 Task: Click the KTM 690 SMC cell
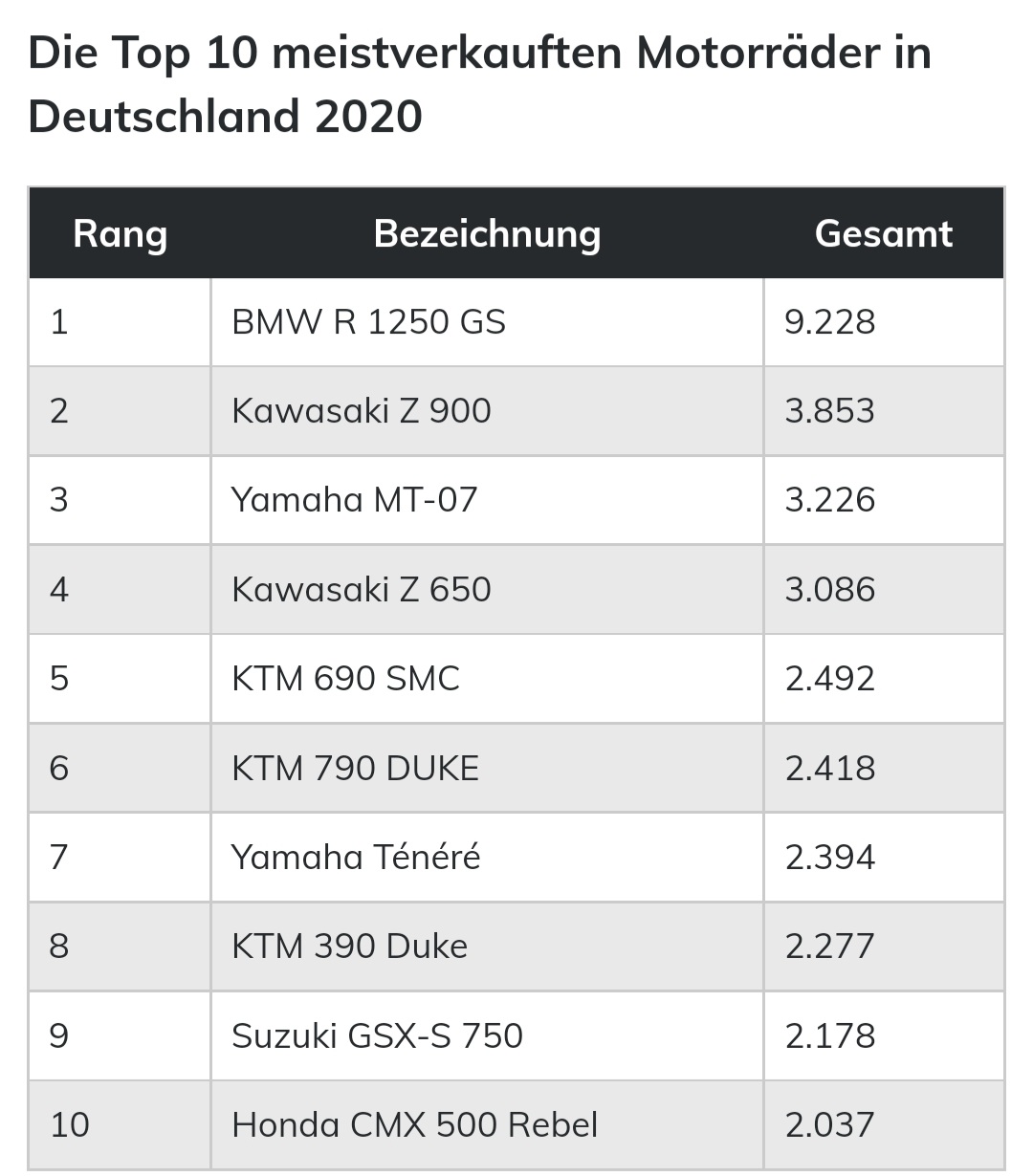(x=345, y=679)
